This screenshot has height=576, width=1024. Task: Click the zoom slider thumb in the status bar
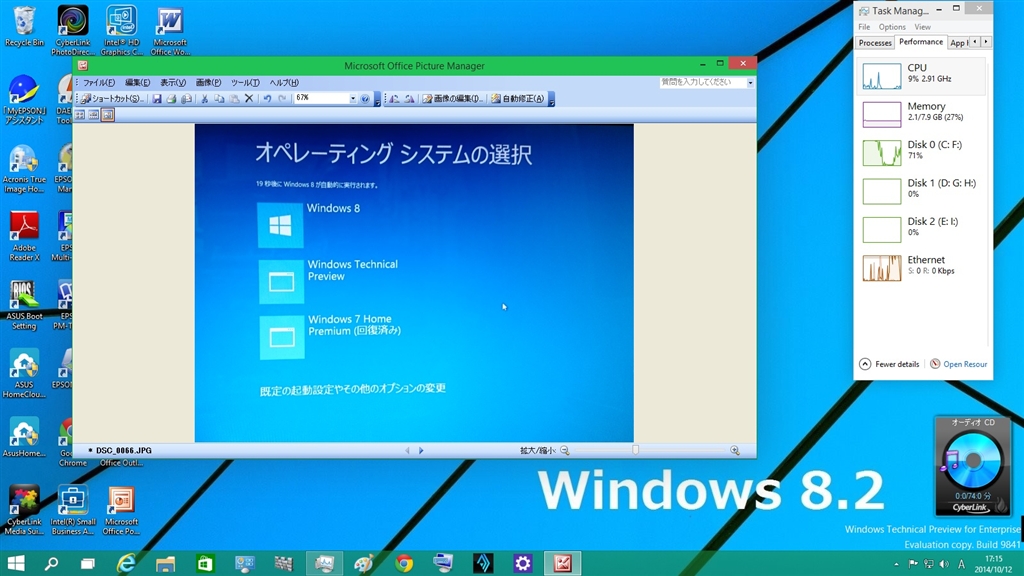coord(635,450)
